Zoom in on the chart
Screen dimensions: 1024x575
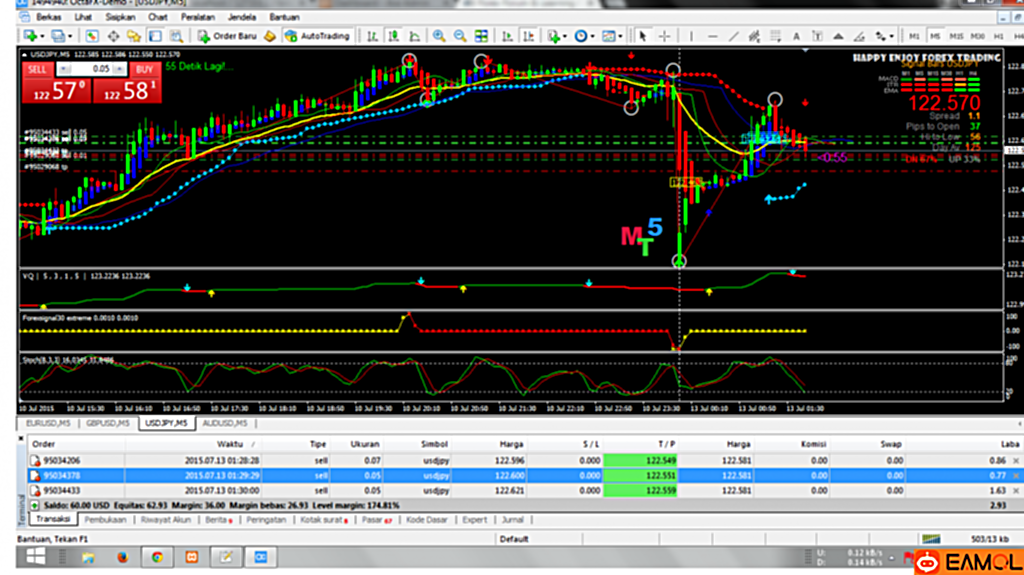tap(439, 36)
